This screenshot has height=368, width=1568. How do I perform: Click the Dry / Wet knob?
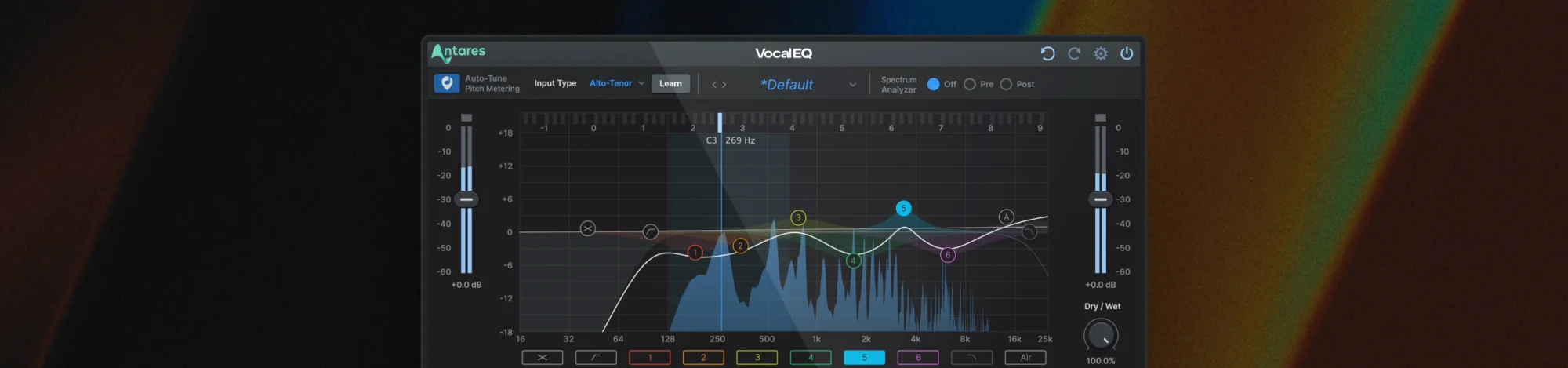[1101, 336]
